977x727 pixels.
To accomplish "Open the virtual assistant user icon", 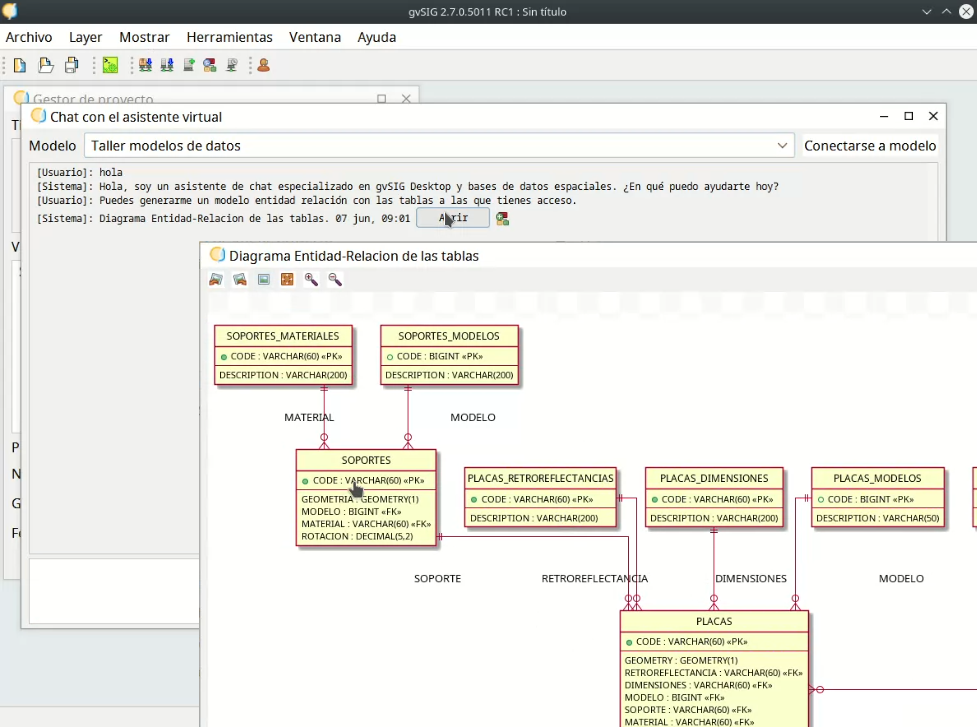I will (263, 66).
